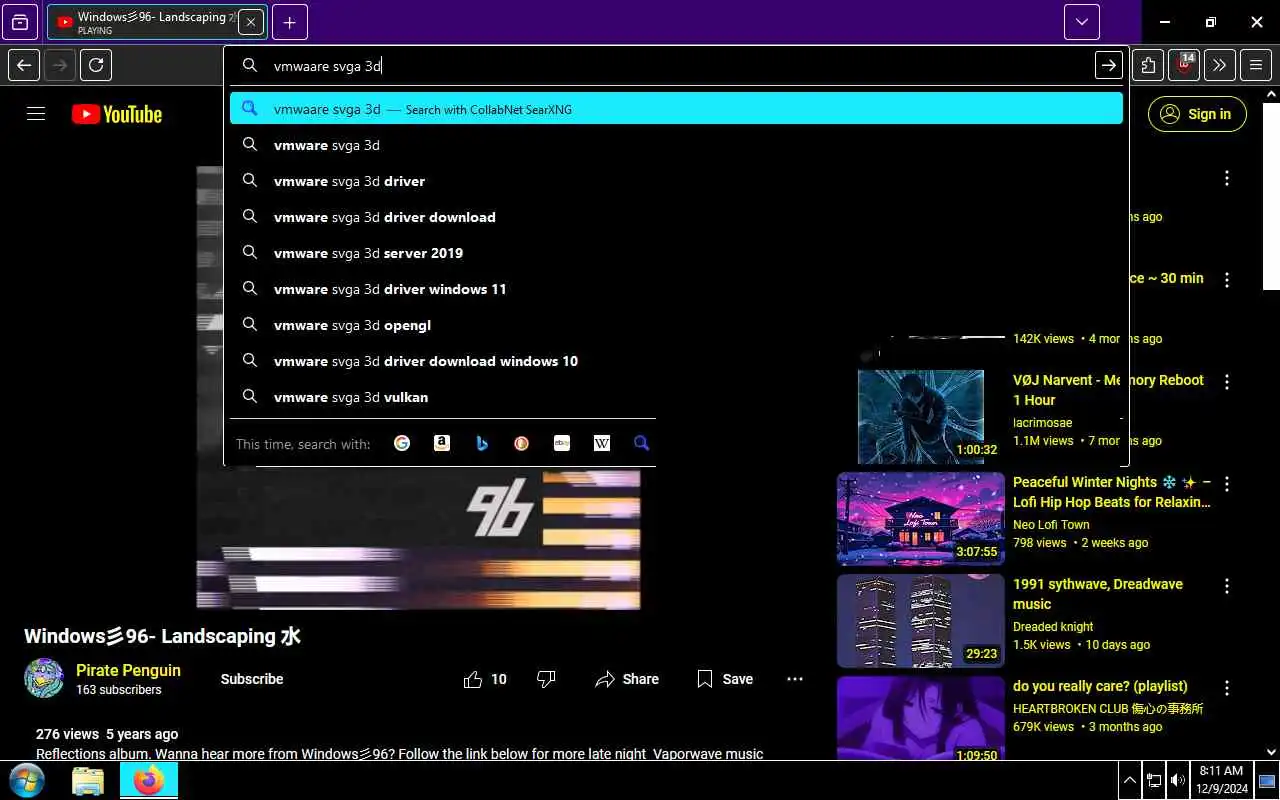Open Pirate Penguin channel avatar
This screenshot has height=800, width=1280.
point(44,678)
